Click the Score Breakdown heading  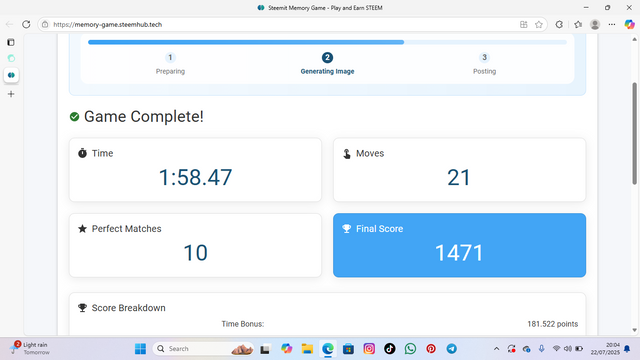tap(129, 308)
